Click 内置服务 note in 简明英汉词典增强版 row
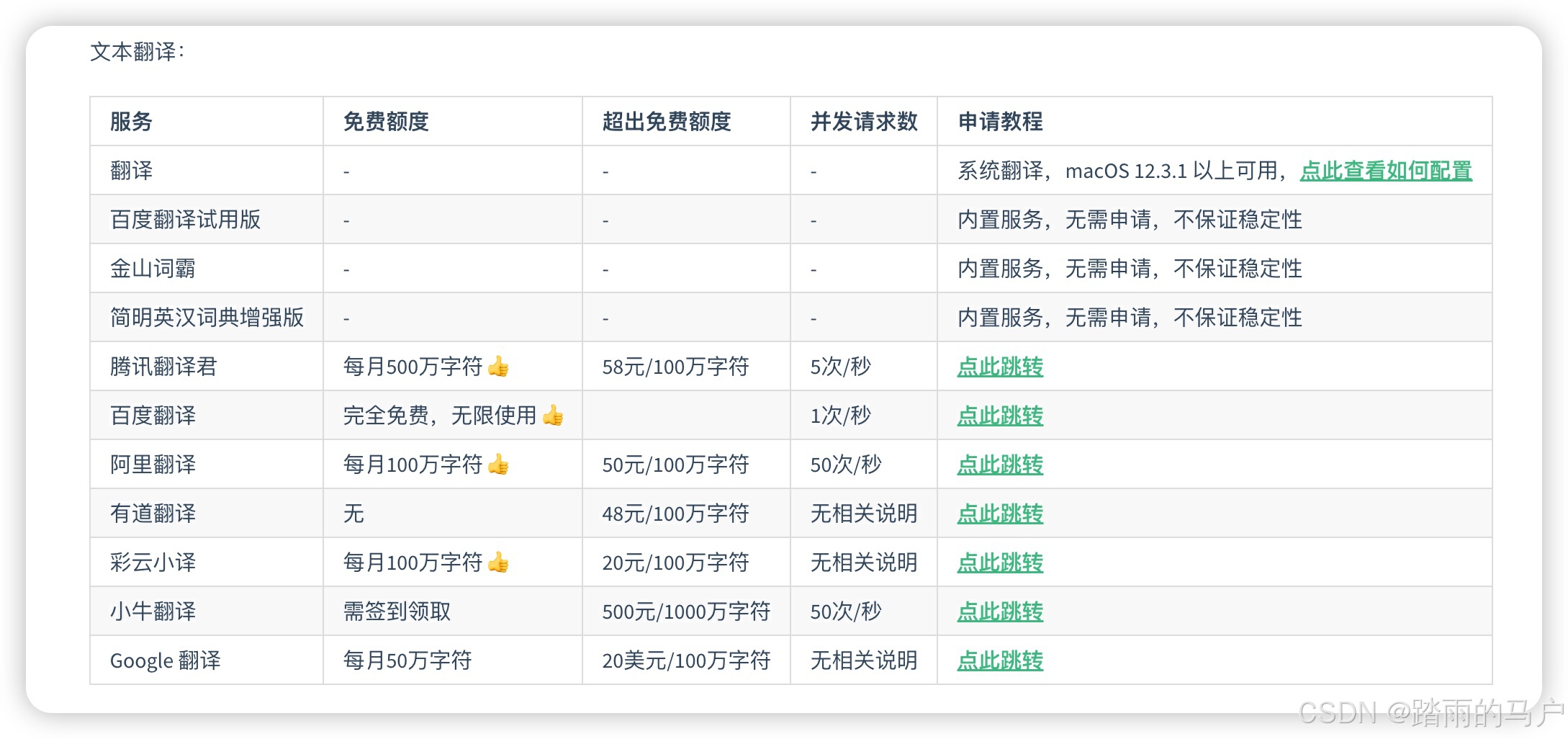 [1130, 318]
